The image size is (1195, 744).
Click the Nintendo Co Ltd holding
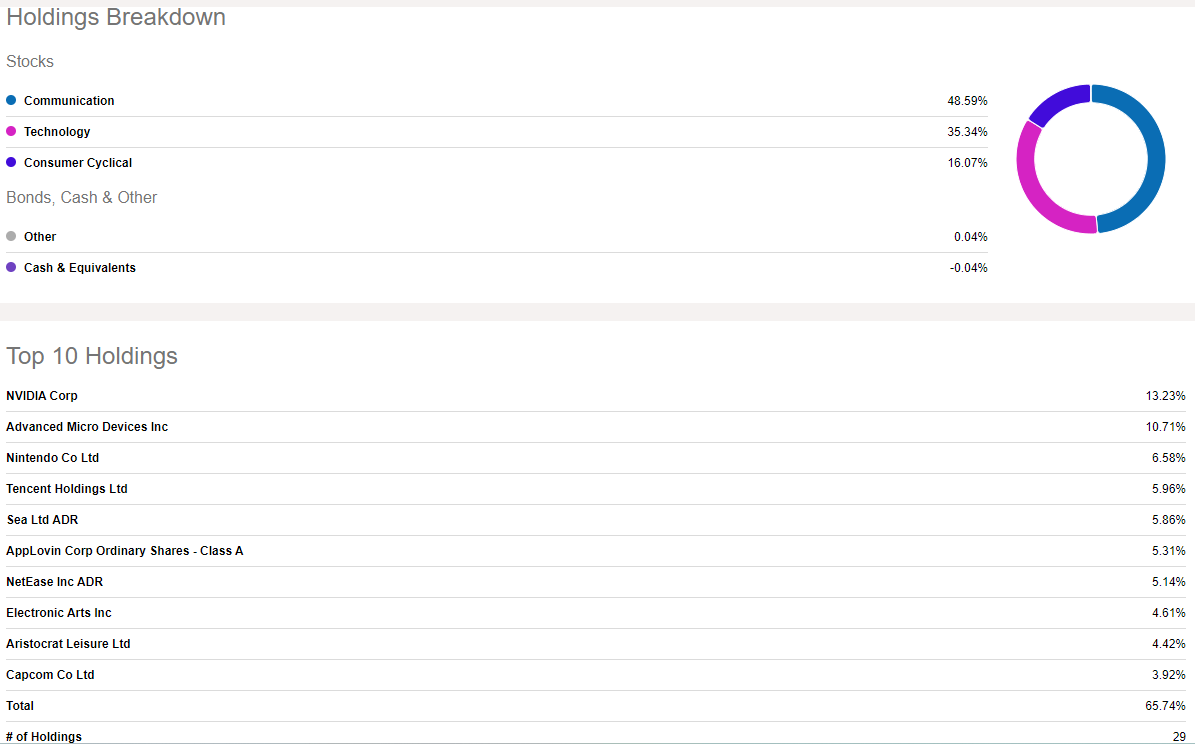52,458
